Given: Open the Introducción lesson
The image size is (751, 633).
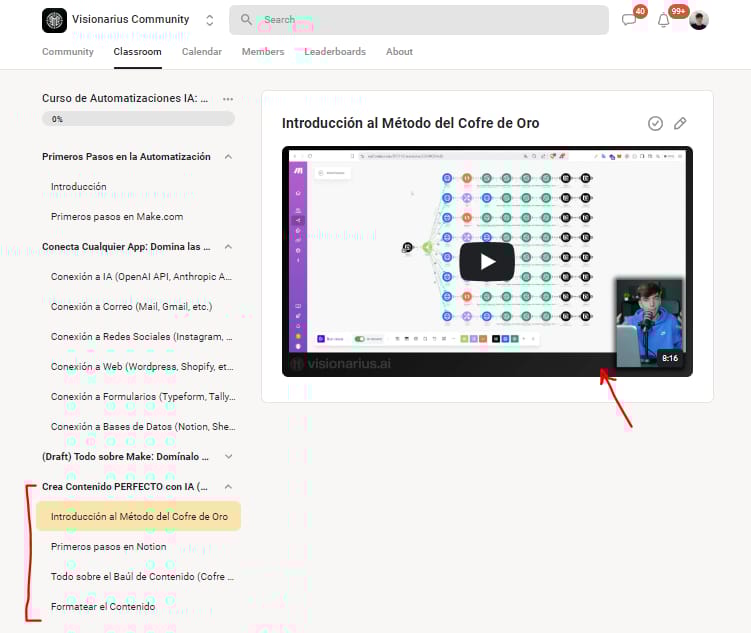Looking at the screenshot, I should pos(79,187).
